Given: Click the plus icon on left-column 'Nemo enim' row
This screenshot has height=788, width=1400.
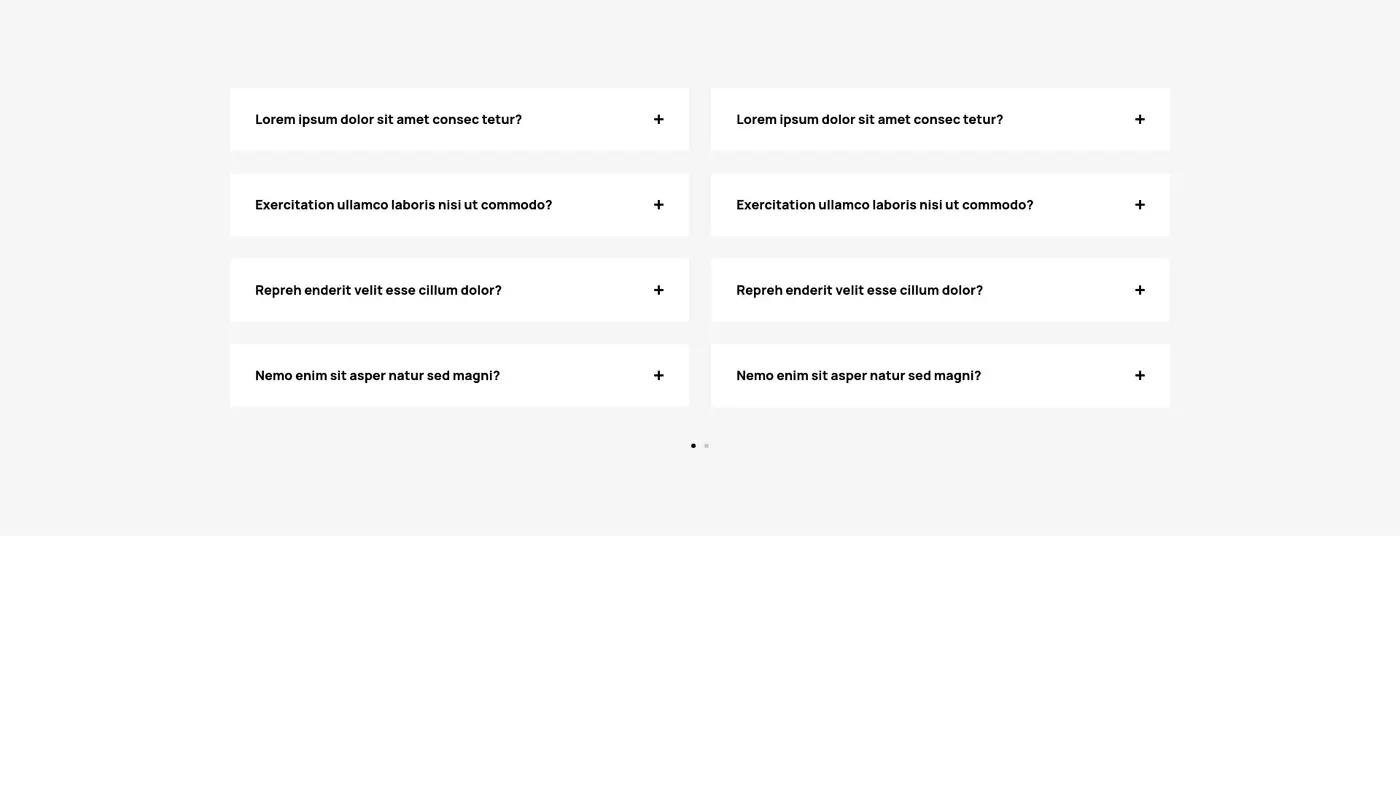Looking at the screenshot, I should pos(658,376).
